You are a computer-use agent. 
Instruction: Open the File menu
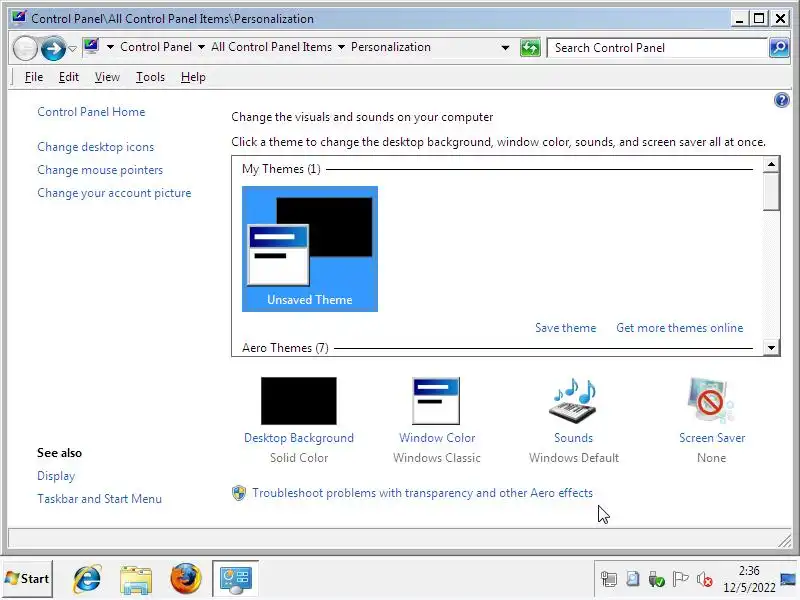34,77
